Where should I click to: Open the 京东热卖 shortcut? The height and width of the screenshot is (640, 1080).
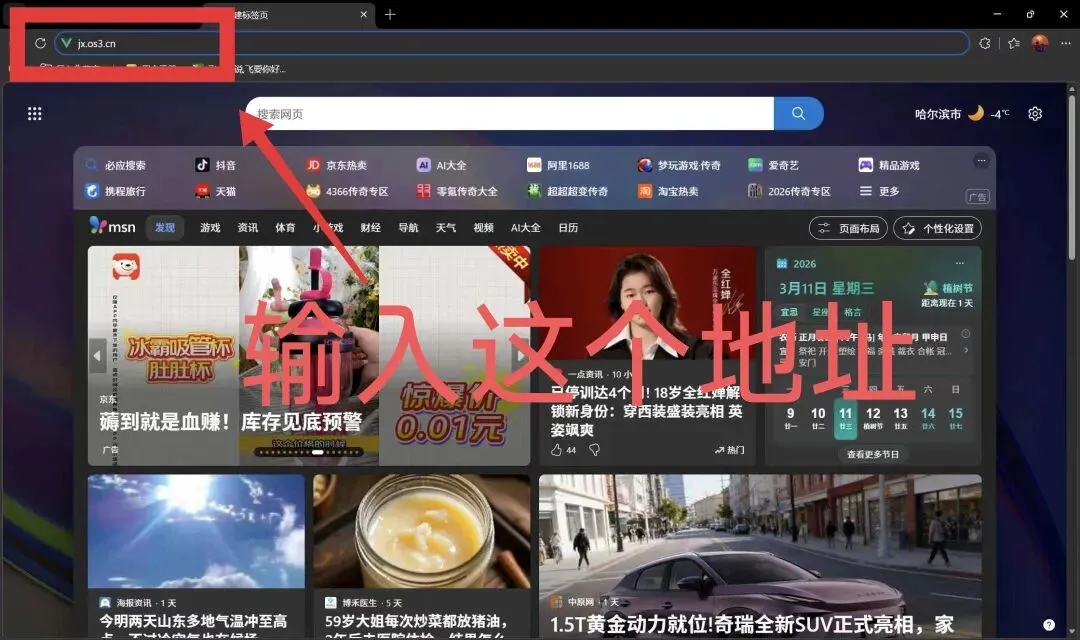(337, 165)
